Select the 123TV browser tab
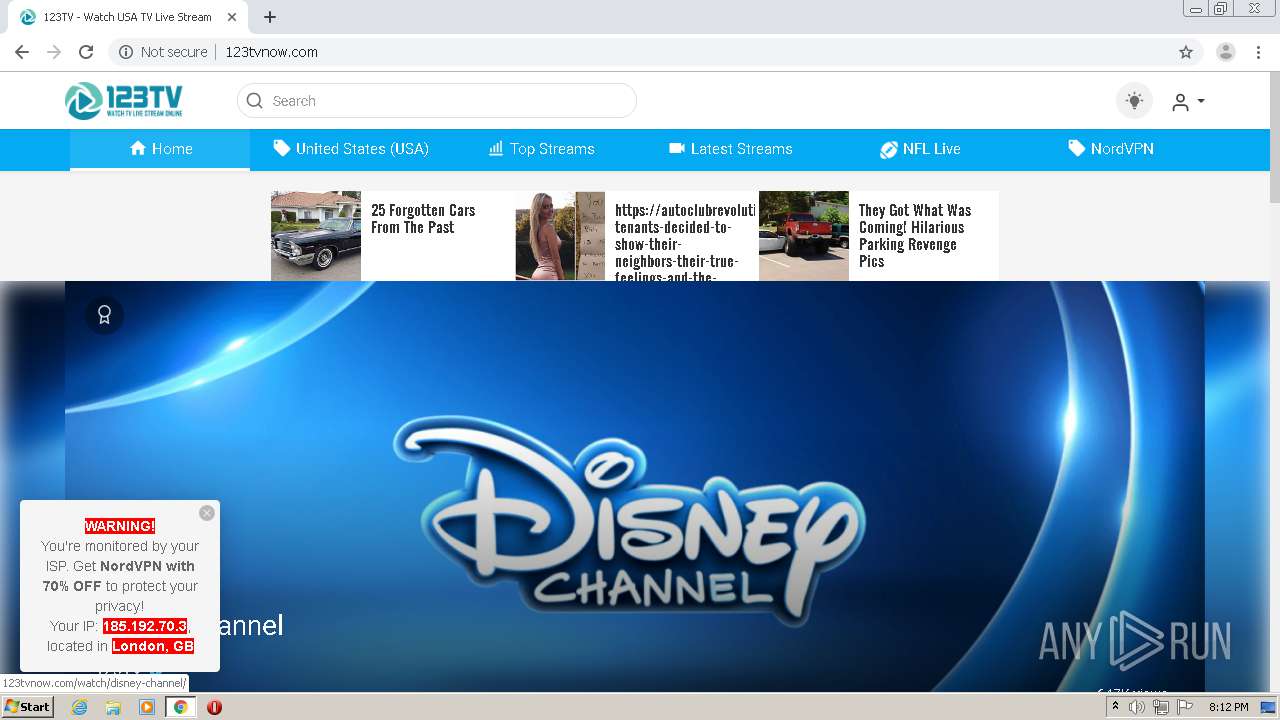Screen dimensions: 1280x720 (x=127, y=17)
